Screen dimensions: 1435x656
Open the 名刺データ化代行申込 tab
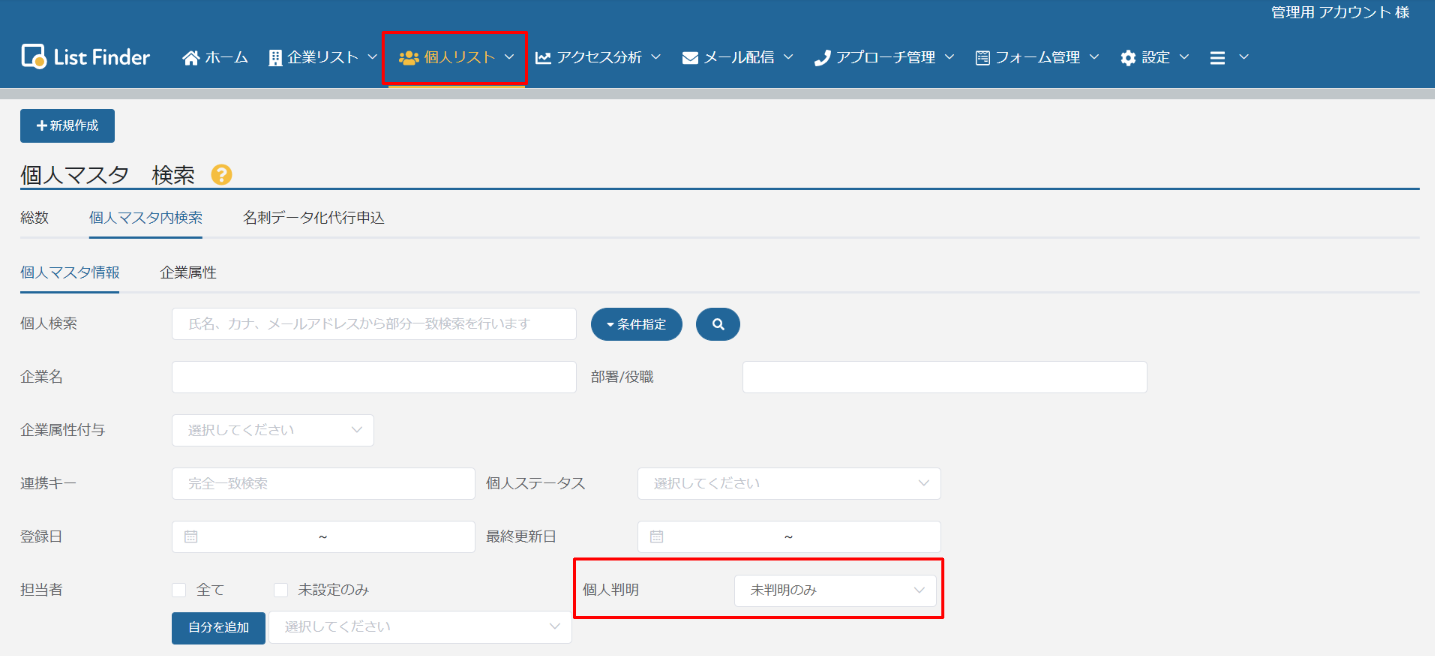point(313,217)
